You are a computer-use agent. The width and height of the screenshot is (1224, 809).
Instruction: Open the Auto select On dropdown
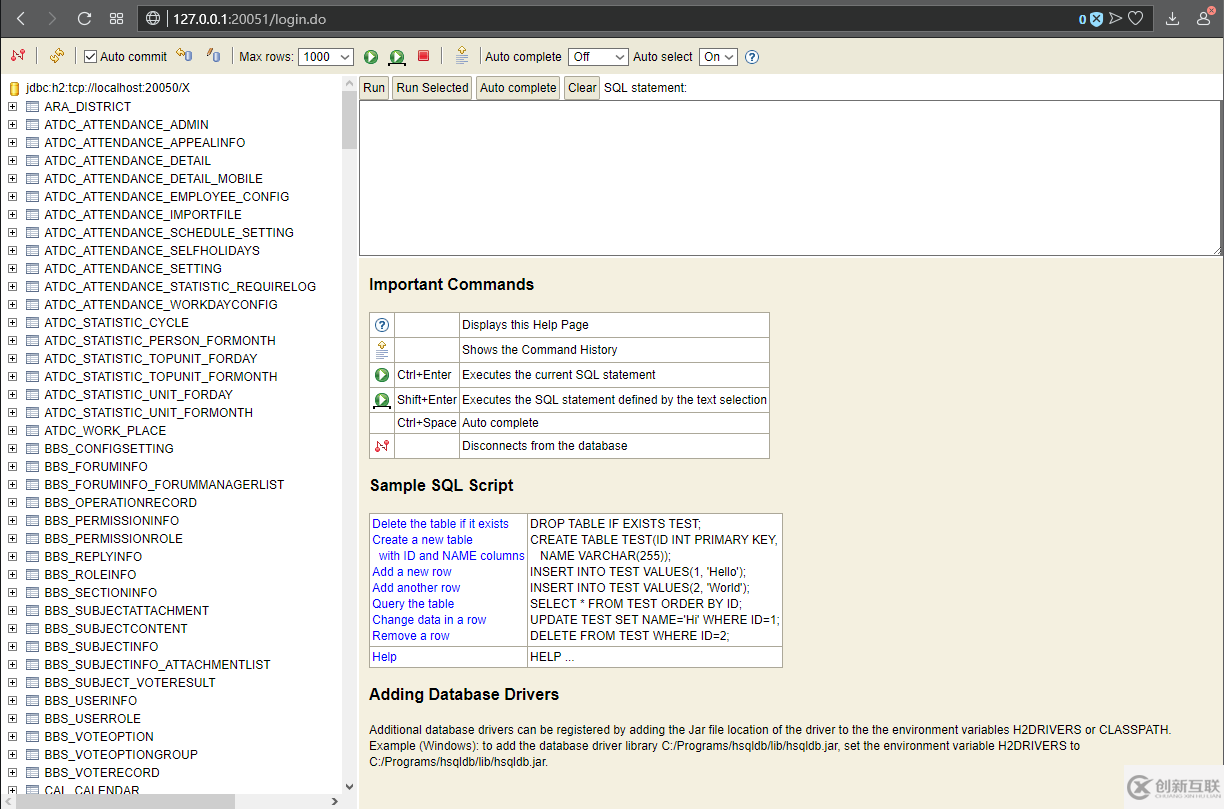pyautogui.click(x=718, y=57)
